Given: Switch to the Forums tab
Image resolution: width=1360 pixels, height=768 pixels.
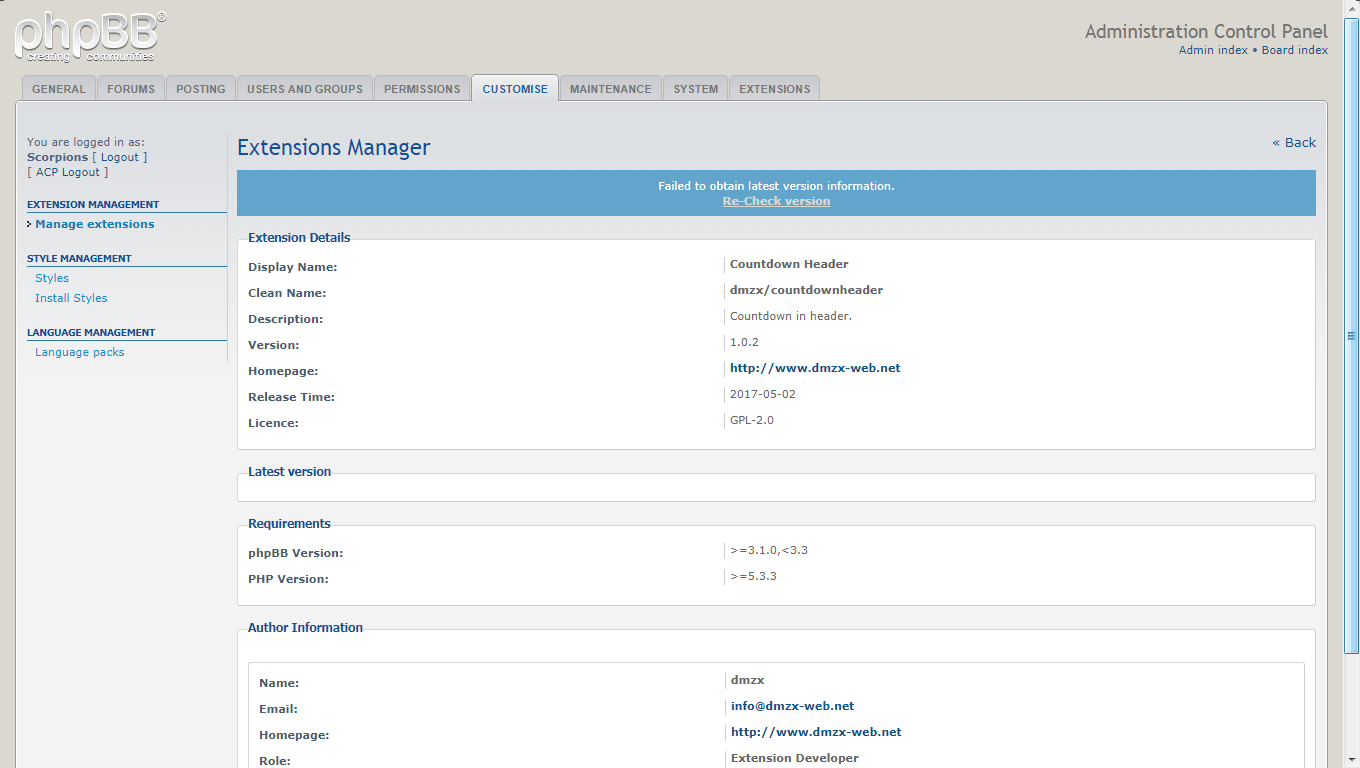Looking at the screenshot, I should pyautogui.click(x=131, y=89).
